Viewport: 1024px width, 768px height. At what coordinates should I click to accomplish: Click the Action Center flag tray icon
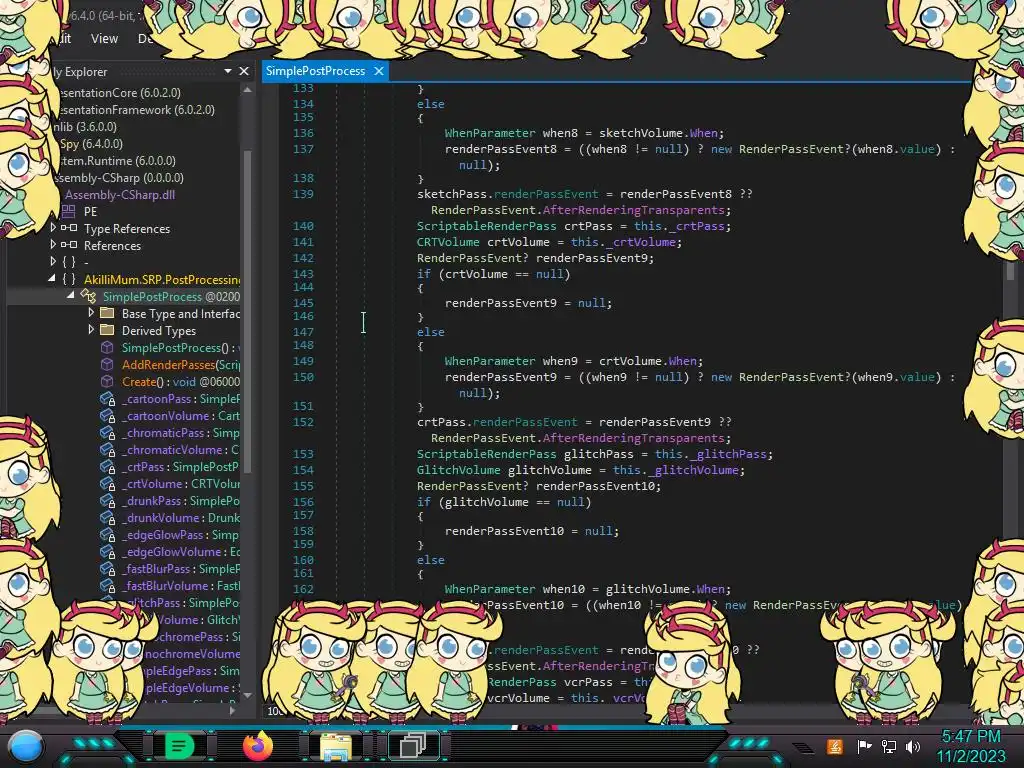864,746
